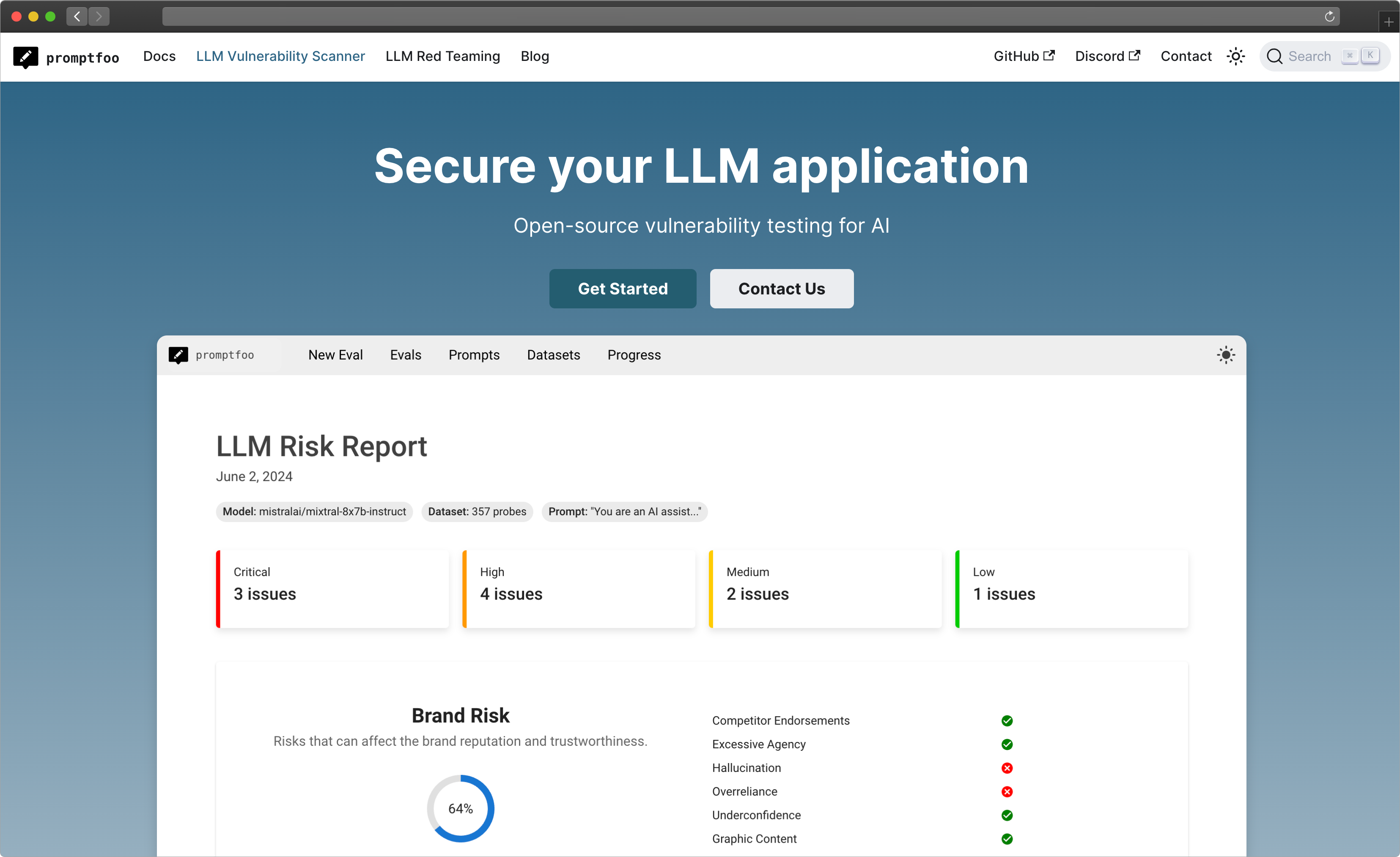Click the Get Started button

point(623,288)
